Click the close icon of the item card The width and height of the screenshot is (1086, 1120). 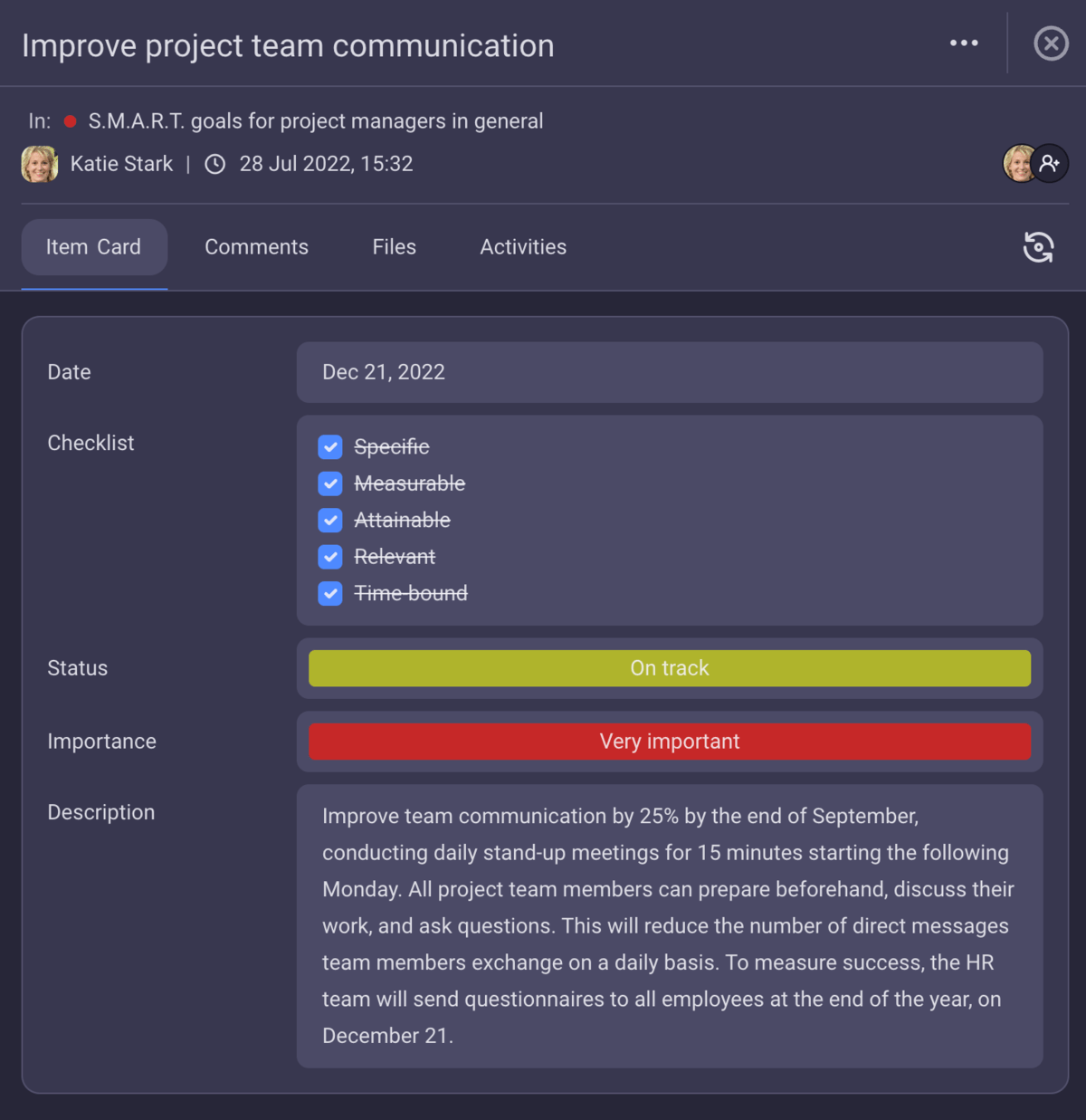(1051, 43)
